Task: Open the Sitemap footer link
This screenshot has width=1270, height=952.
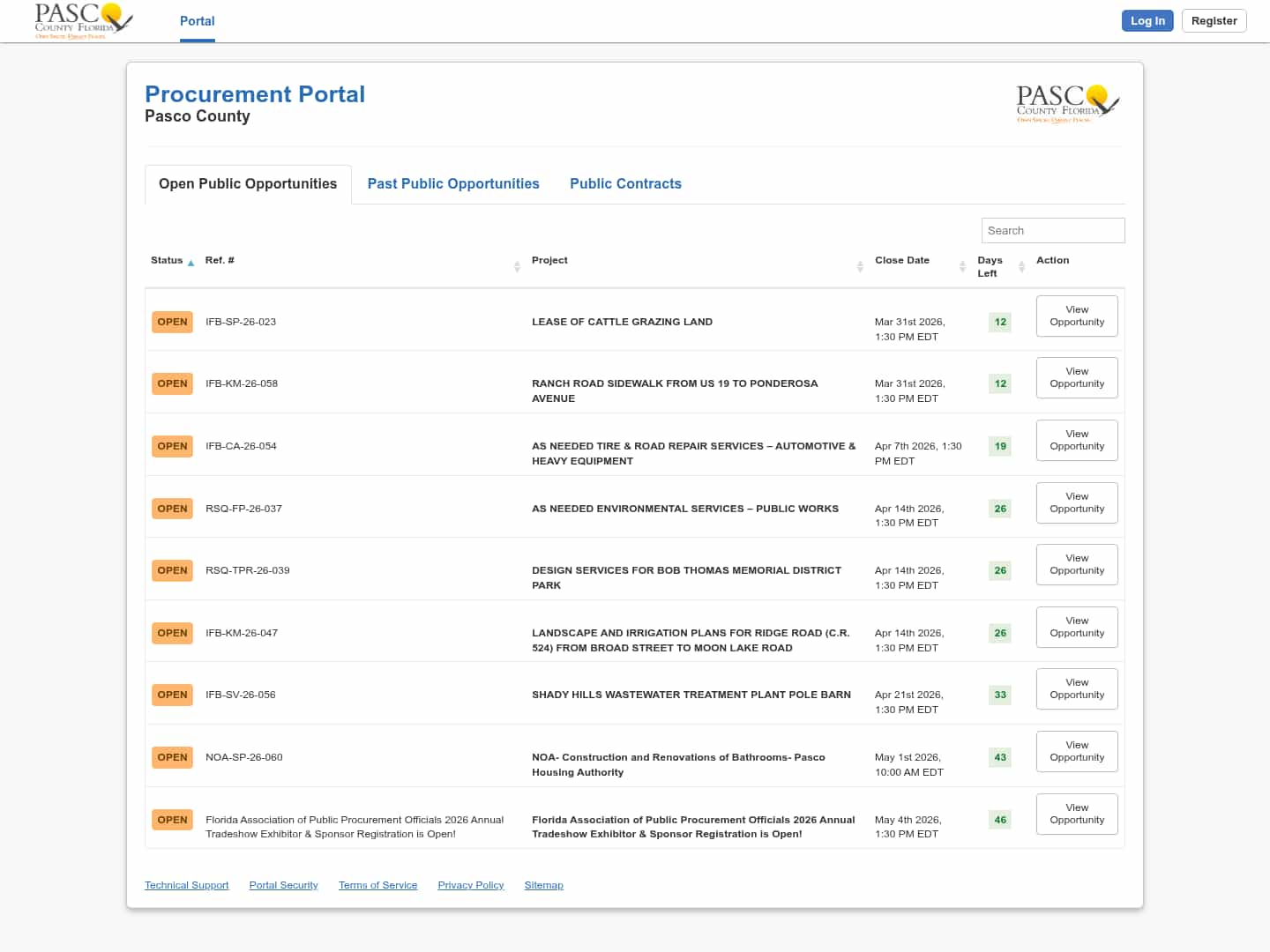Action: [543, 885]
